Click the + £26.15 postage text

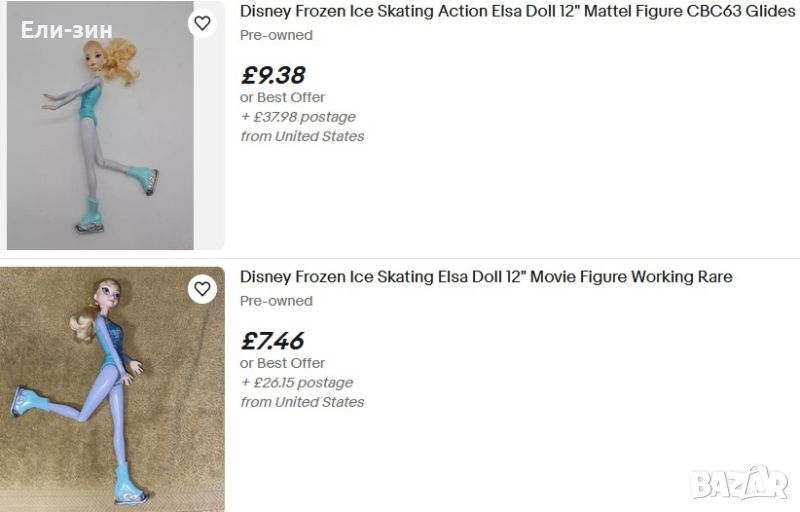click(x=296, y=383)
